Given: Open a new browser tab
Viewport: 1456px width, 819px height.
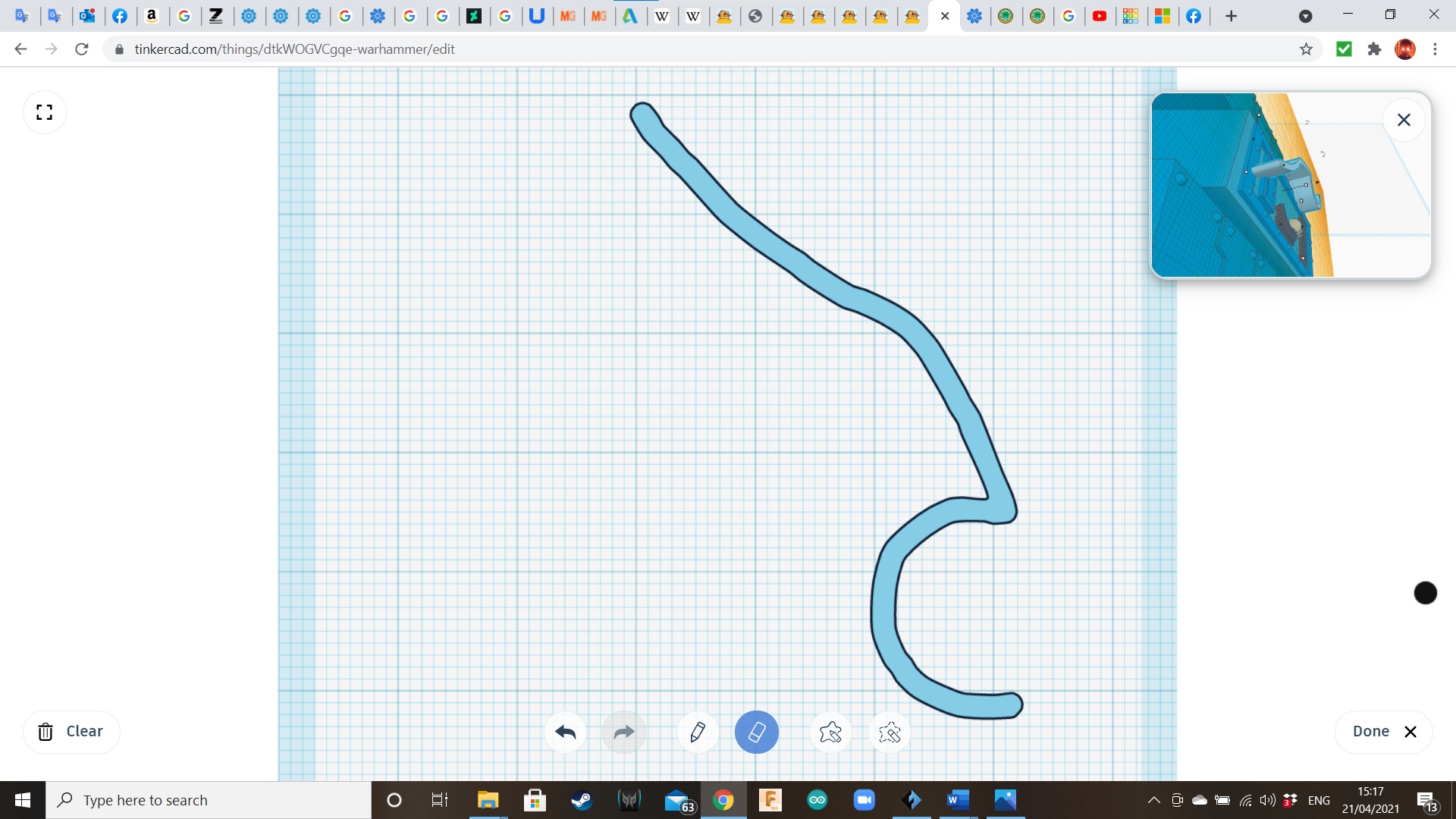Looking at the screenshot, I should click(x=1231, y=16).
